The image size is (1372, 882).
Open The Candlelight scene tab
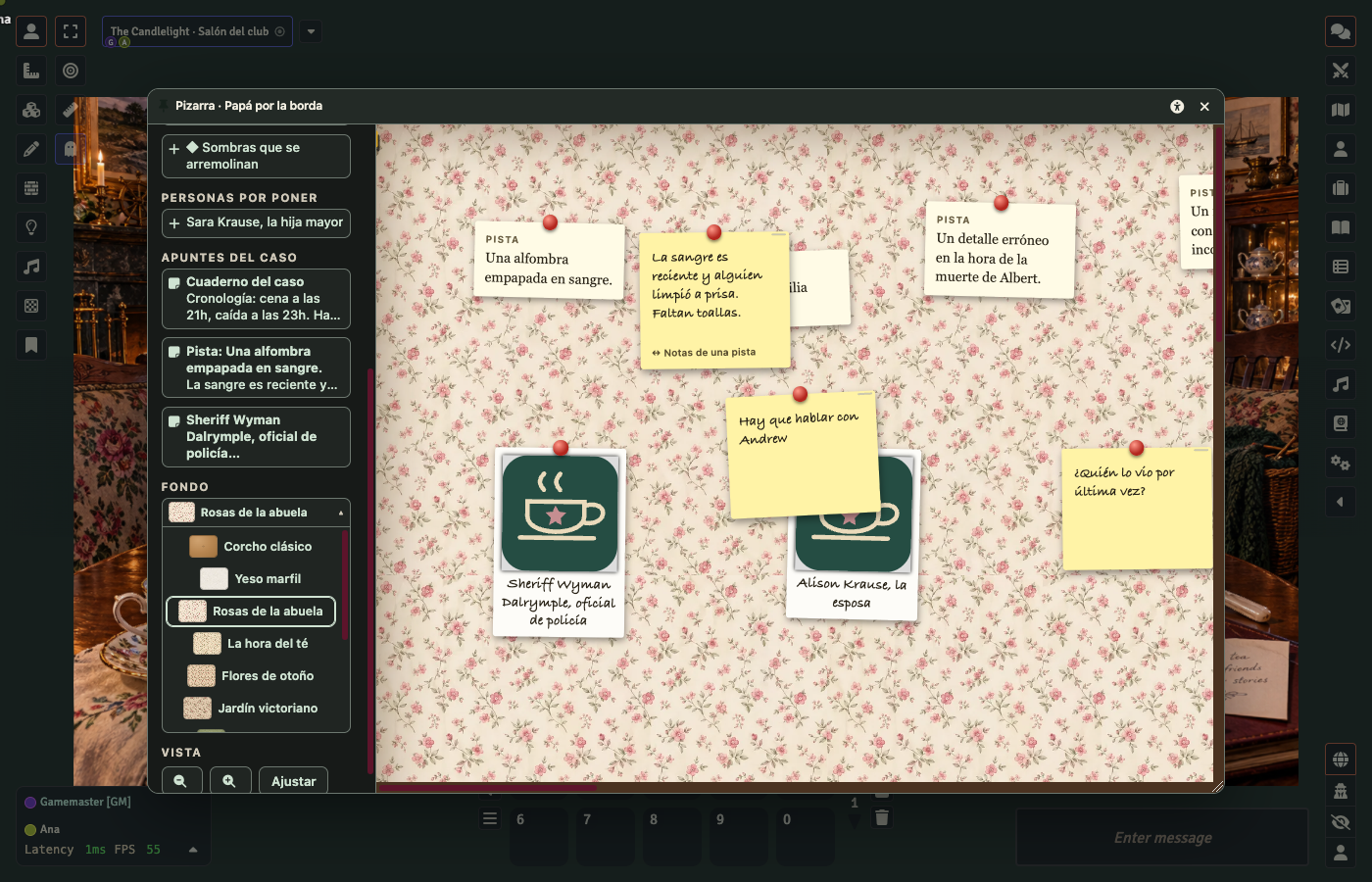tap(197, 31)
